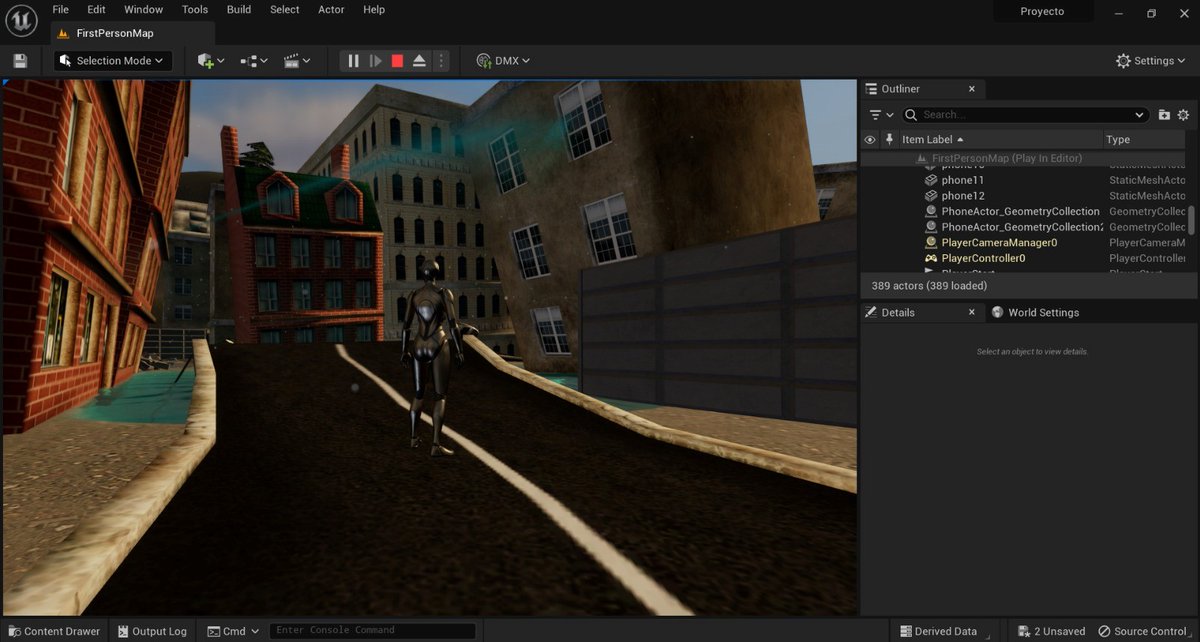The width and height of the screenshot is (1200, 642).
Task: Click StaticMeshActo type cell for phone12
Action: pyautogui.click(x=1147, y=196)
